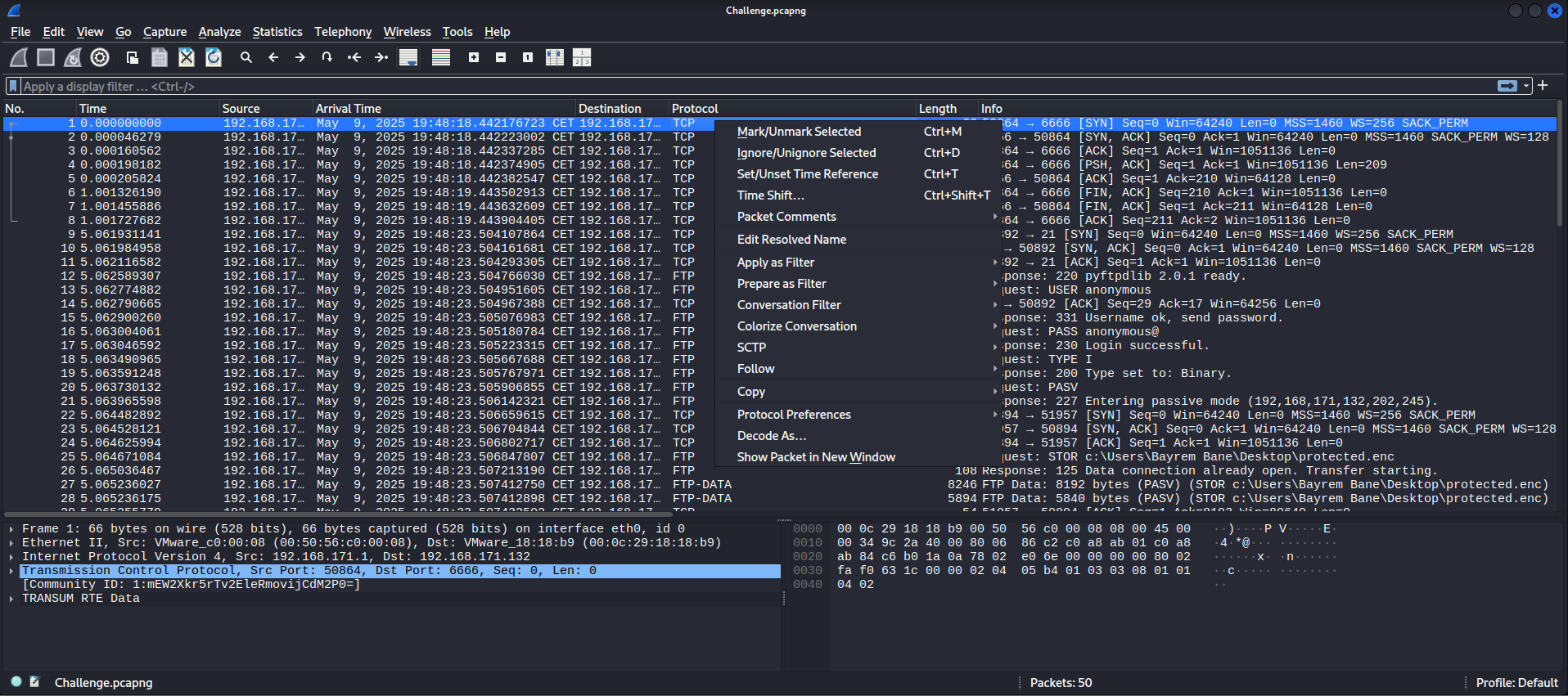Go to previous packet arrow
The image size is (1568, 696).
point(273,57)
